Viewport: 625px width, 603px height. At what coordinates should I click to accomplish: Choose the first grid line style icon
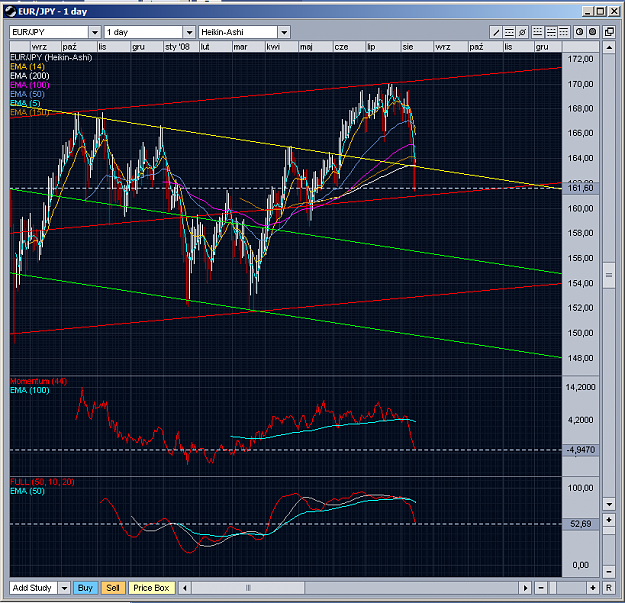click(x=538, y=32)
